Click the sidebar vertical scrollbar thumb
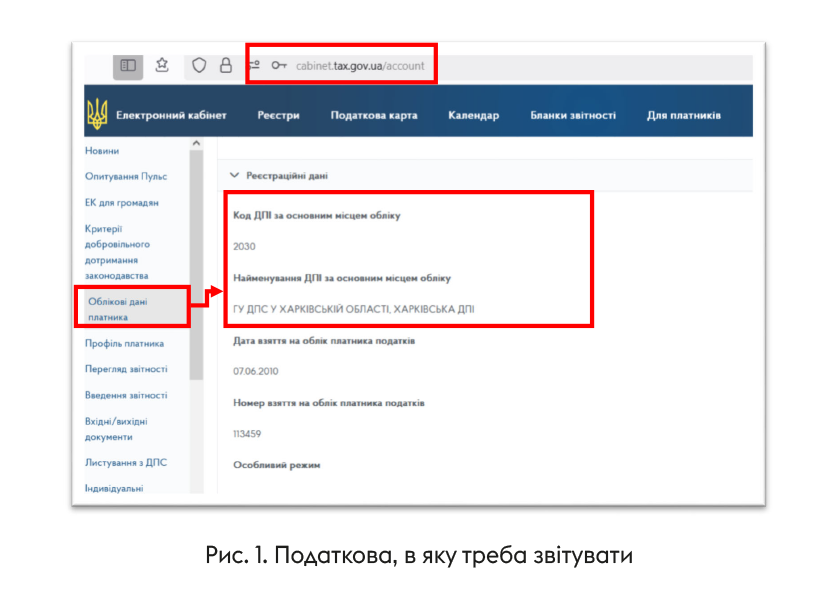Image resolution: width=839 pixels, height=596 pixels. [x=196, y=265]
